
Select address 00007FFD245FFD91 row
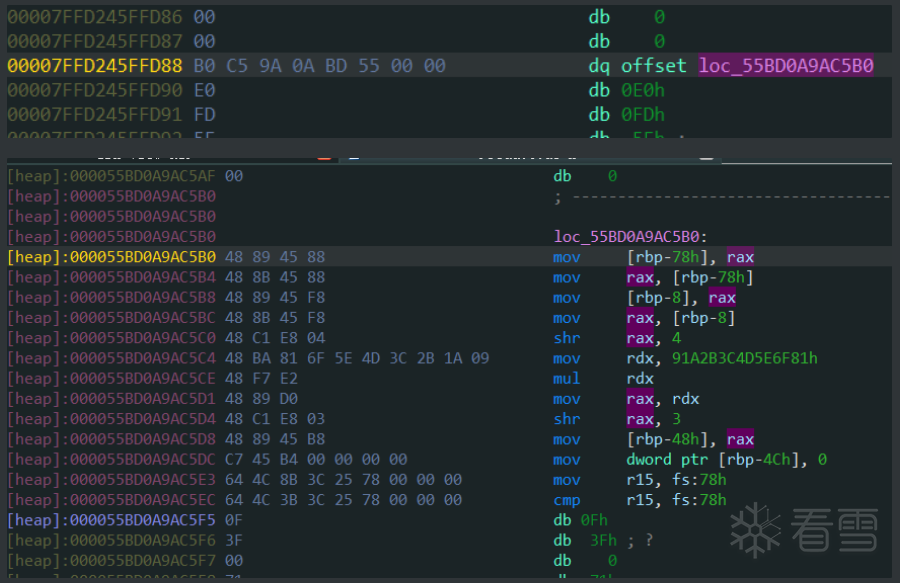pyautogui.click(x=95, y=115)
